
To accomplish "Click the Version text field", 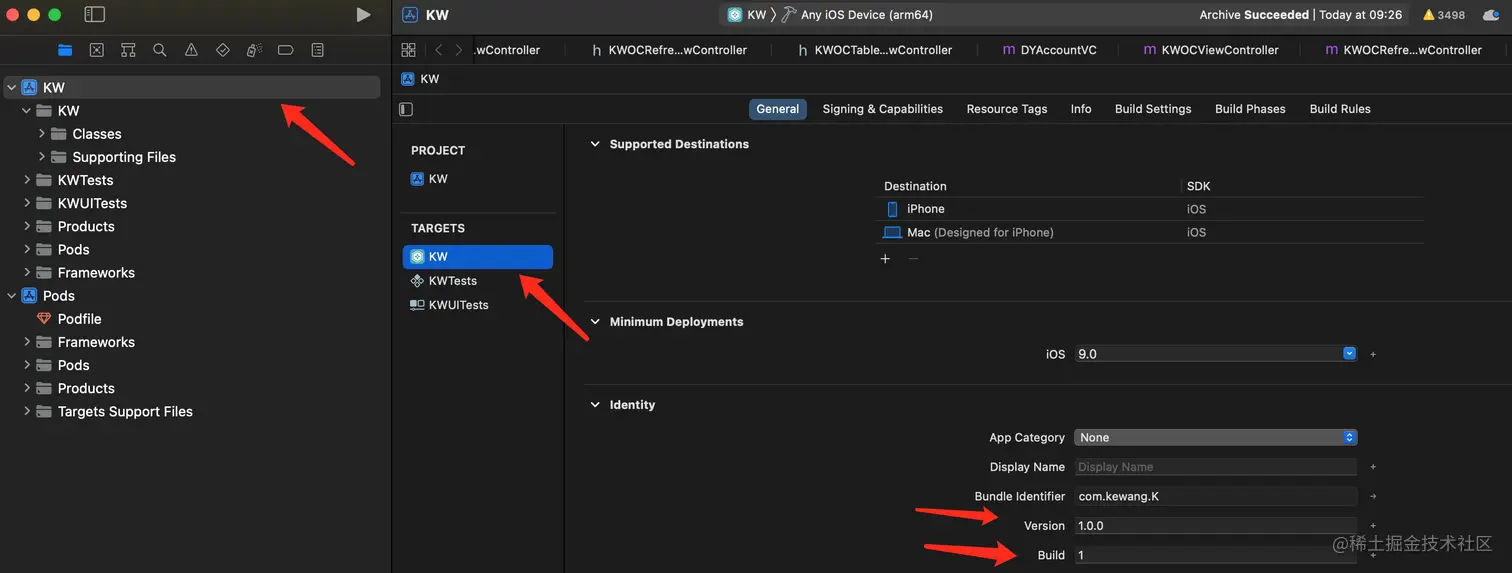I will pyautogui.click(x=1215, y=525).
